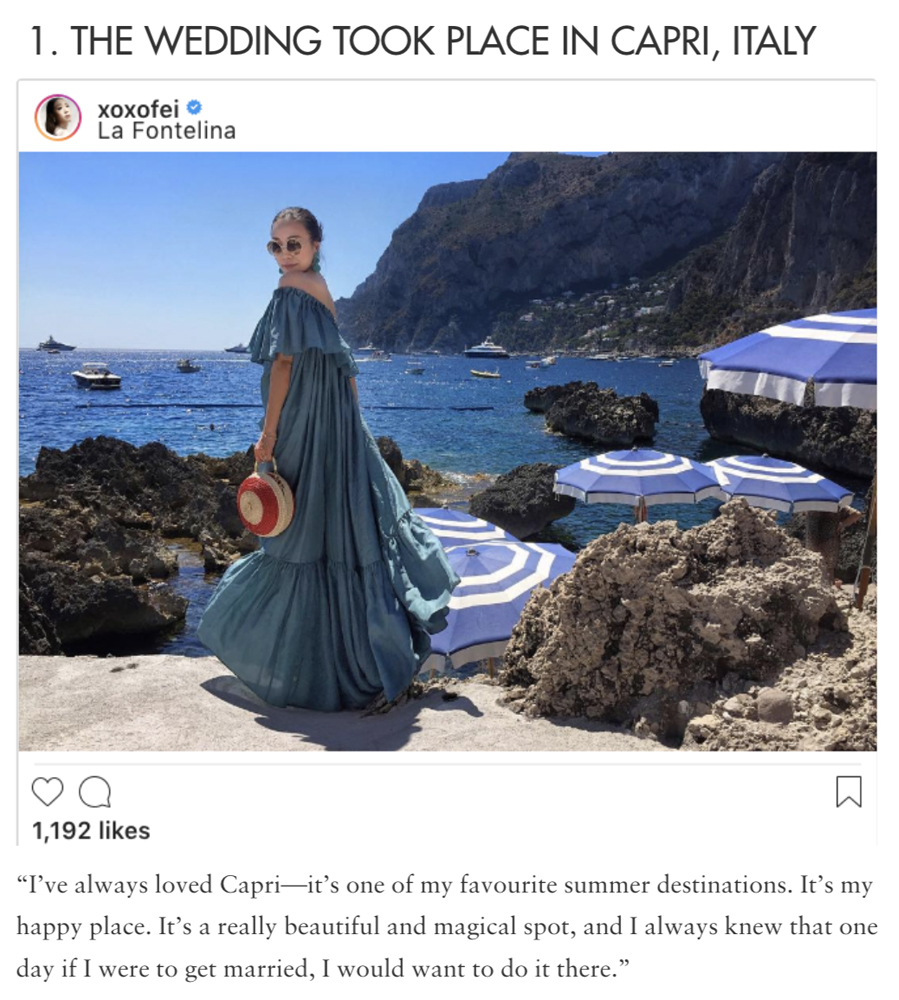Click the words "happy place" in the quote
Viewport: 899px width, 1000px height.
[81, 927]
